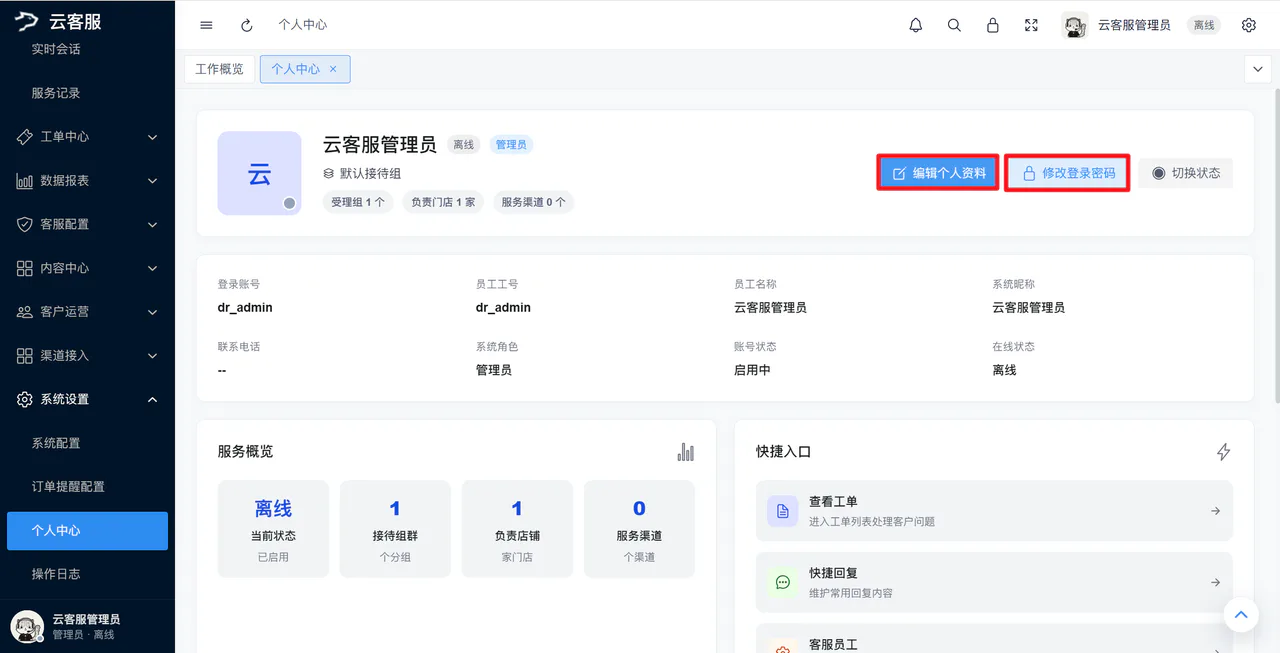
Task: Toggle fullscreen mode icon
Action: click(x=1031, y=25)
